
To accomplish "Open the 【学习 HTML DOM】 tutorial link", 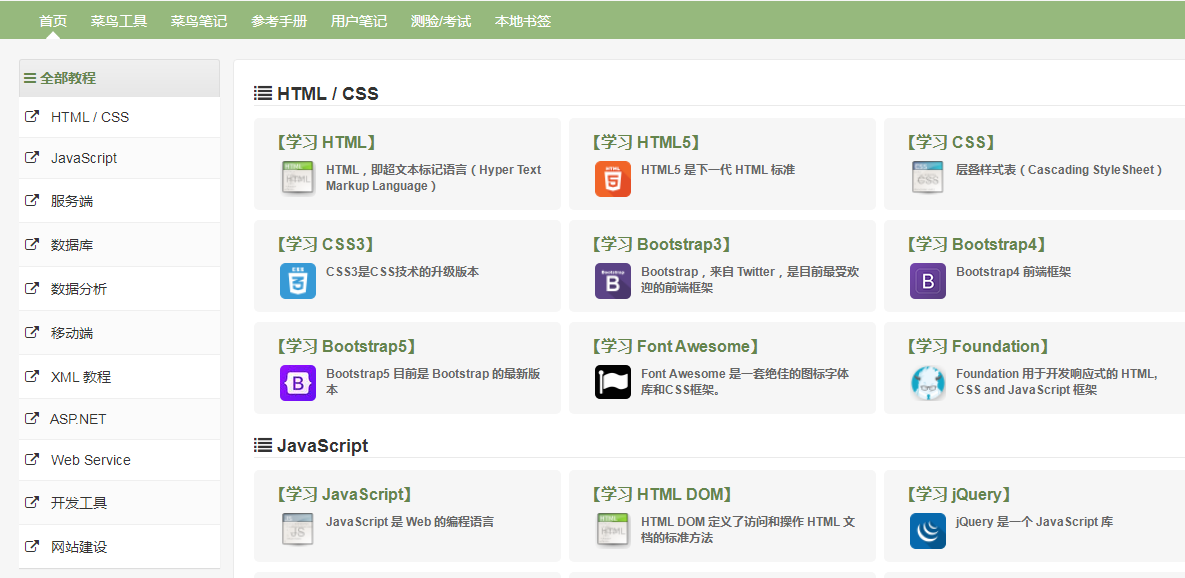I will click(x=661, y=494).
